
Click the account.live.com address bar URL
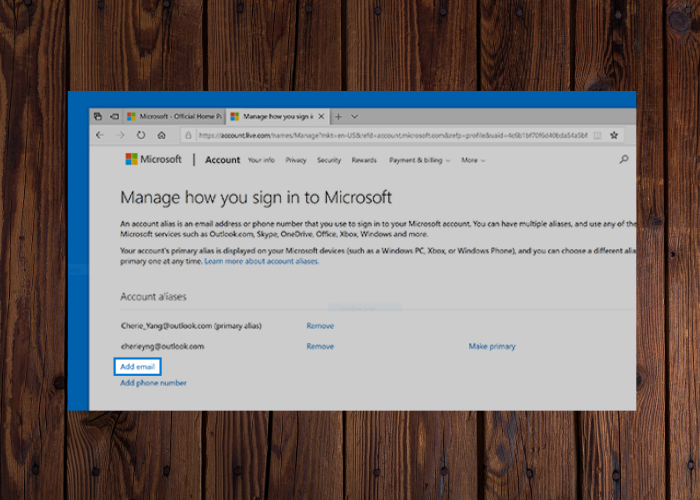point(393,135)
